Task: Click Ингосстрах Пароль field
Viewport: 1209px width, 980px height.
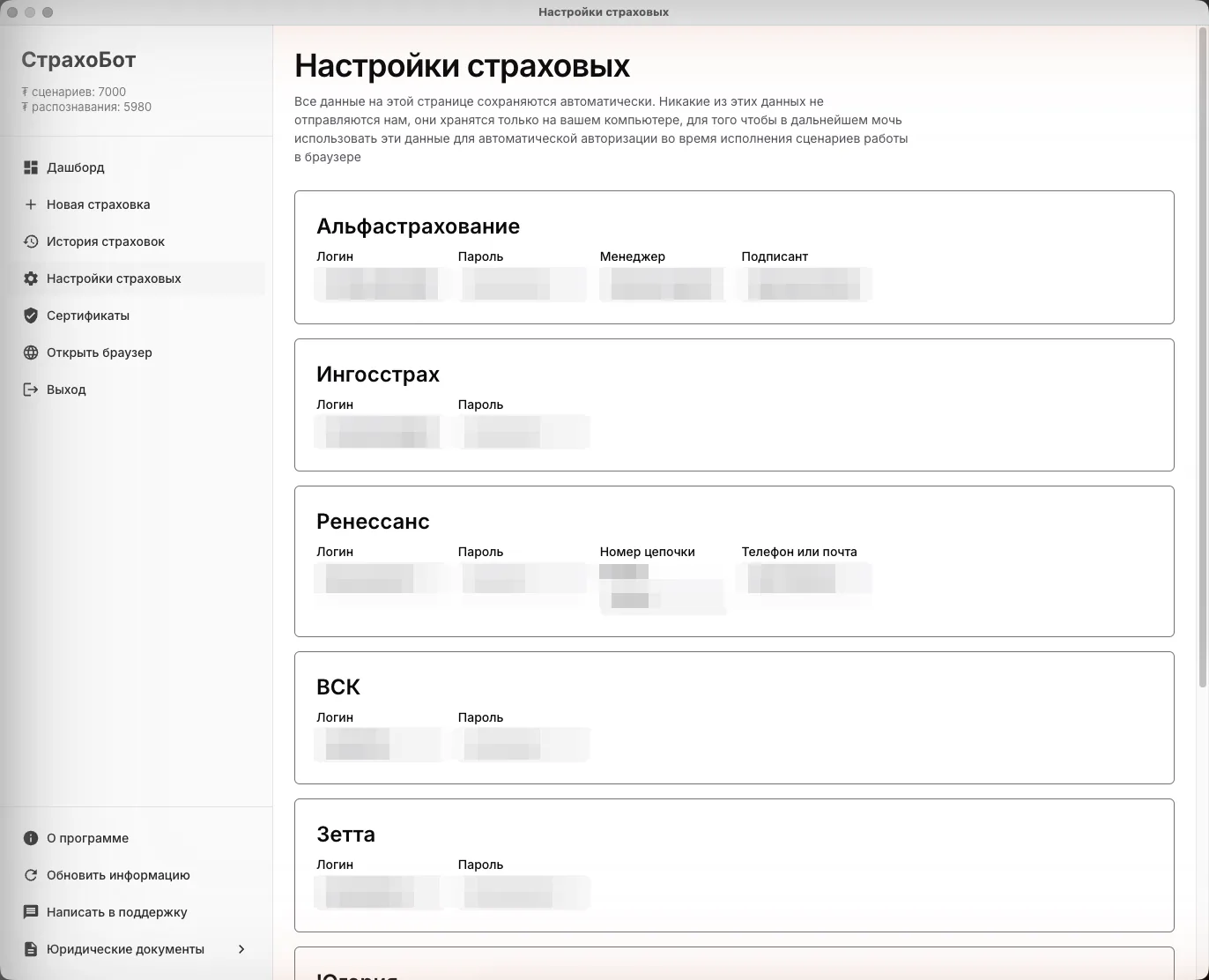Action: pos(523,432)
